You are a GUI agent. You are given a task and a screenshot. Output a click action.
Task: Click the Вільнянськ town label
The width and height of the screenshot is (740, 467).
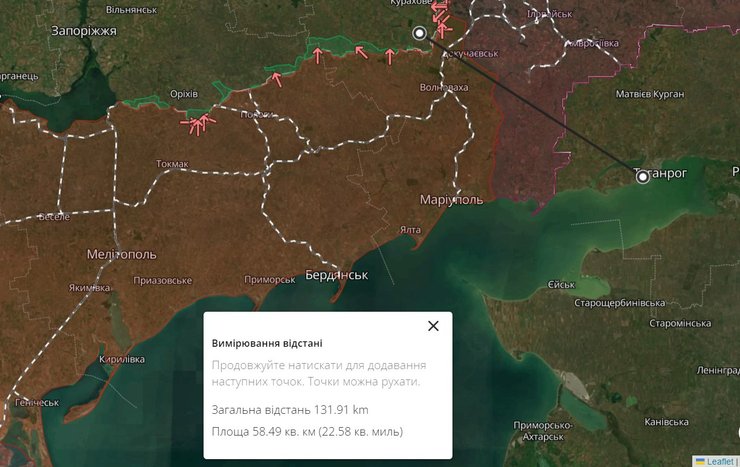click(131, 9)
